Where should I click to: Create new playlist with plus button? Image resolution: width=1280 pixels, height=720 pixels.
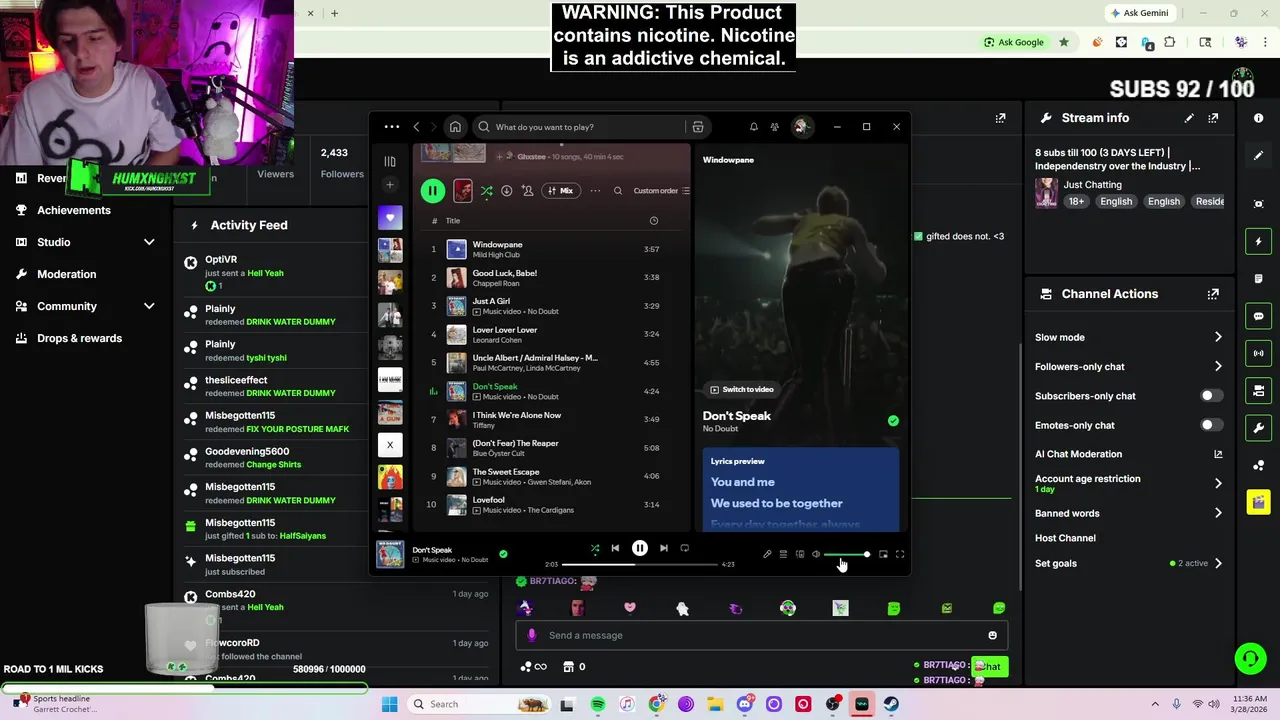(x=390, y=185)
